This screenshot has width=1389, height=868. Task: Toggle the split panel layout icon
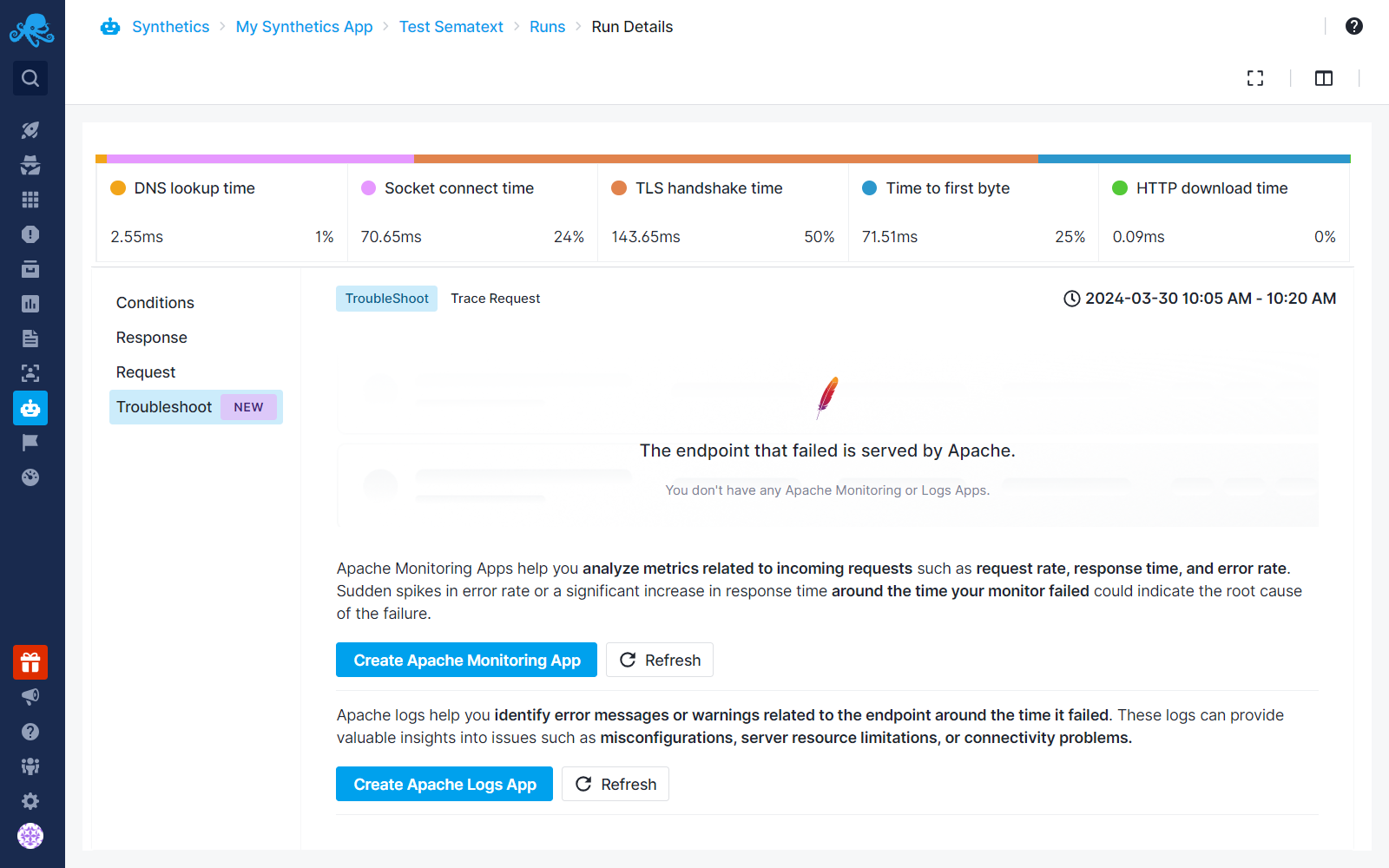(x=1324, y=78)
